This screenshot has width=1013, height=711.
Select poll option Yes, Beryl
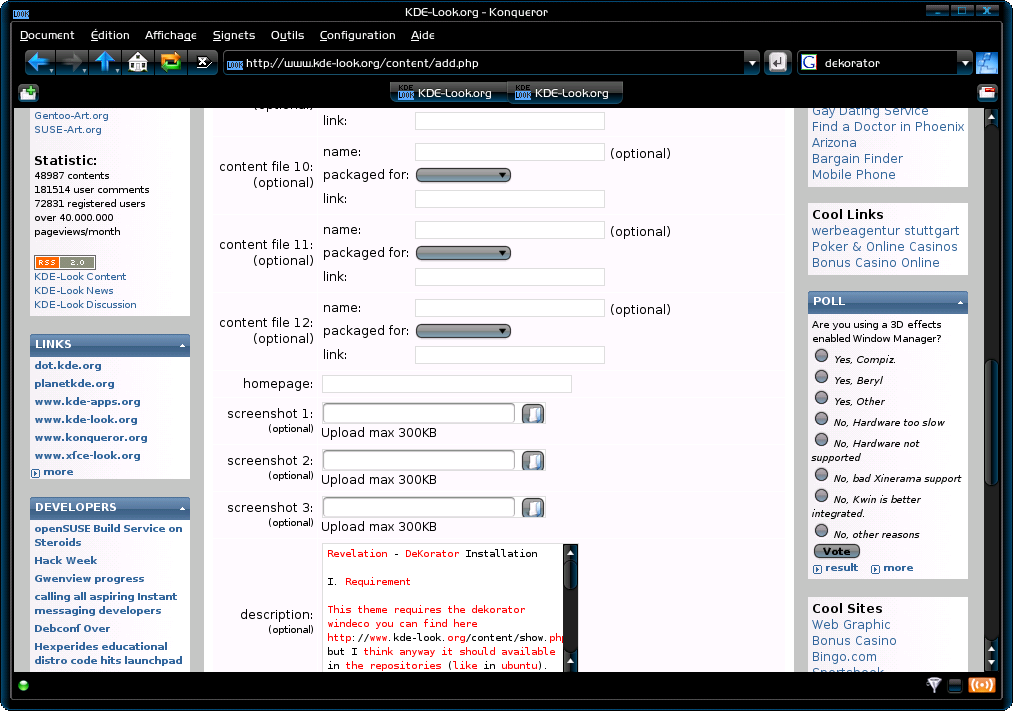point(821,376)
